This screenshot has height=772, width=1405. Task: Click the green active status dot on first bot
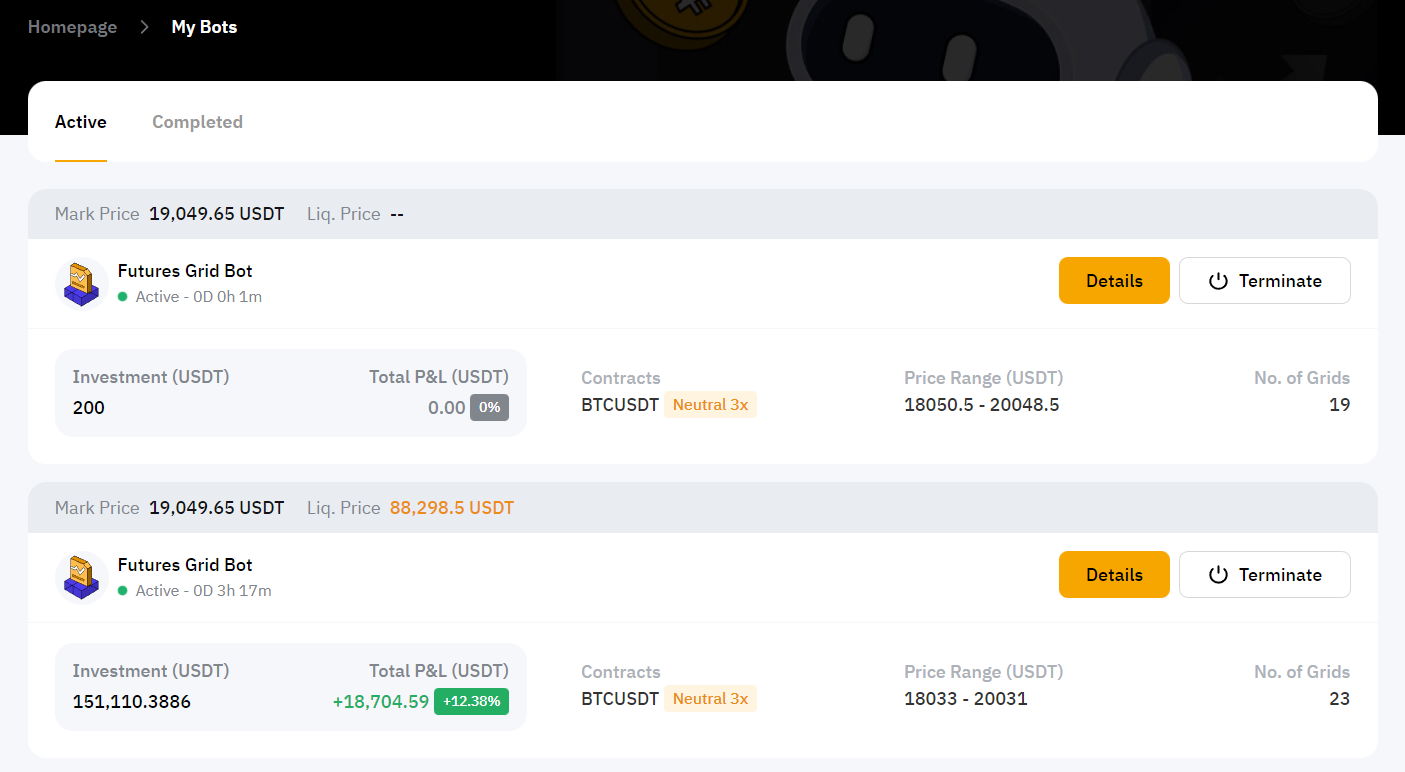(x=123, y=297)
